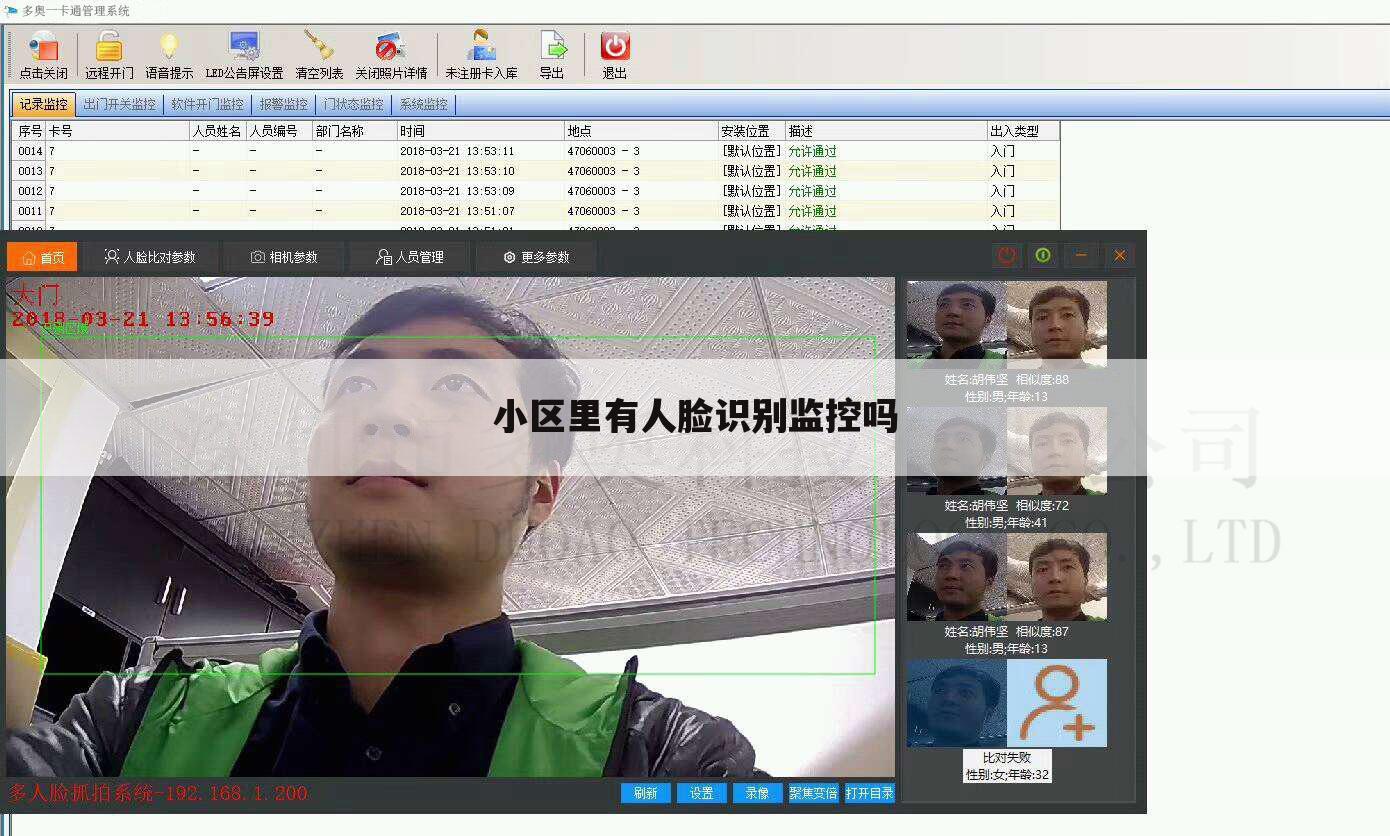The width and height of the screenshot is (1390, 836).
Task: Click the 卡号 column header
Action: [118, 131]
